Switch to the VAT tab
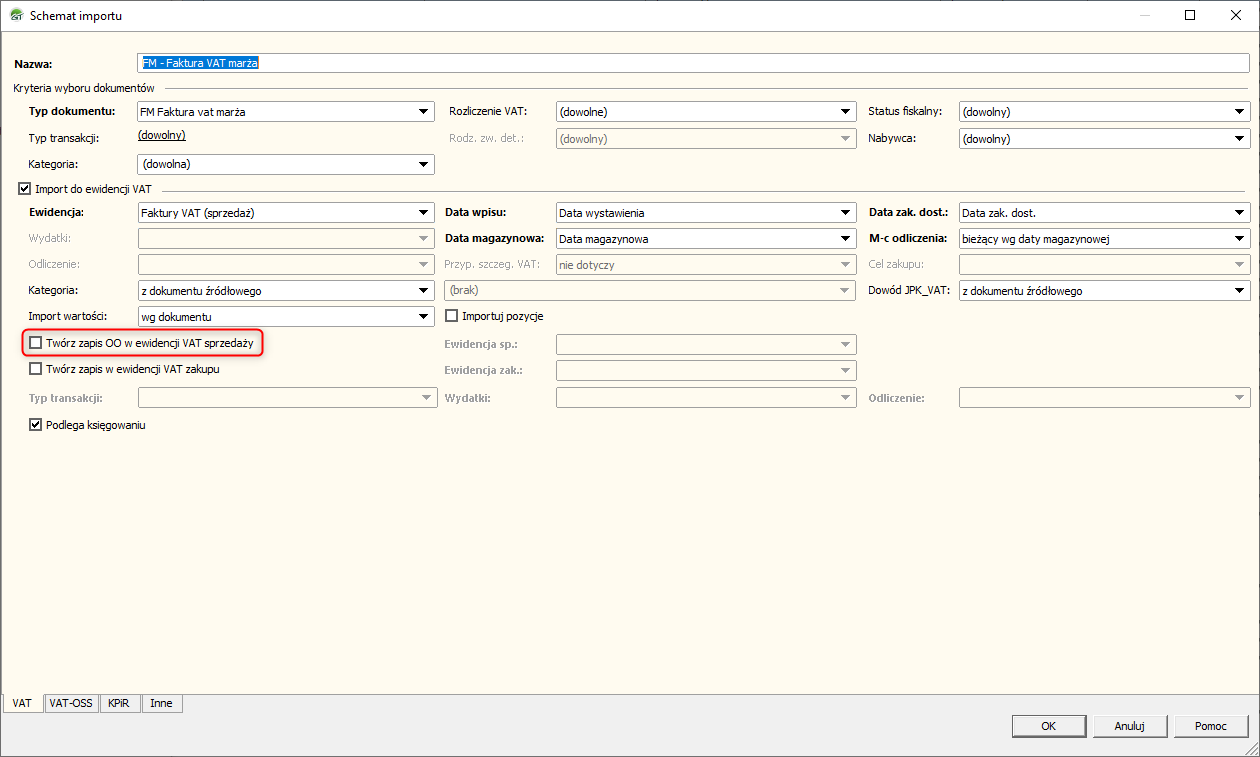Screen dimensions: 1260x757 [23, 703]
